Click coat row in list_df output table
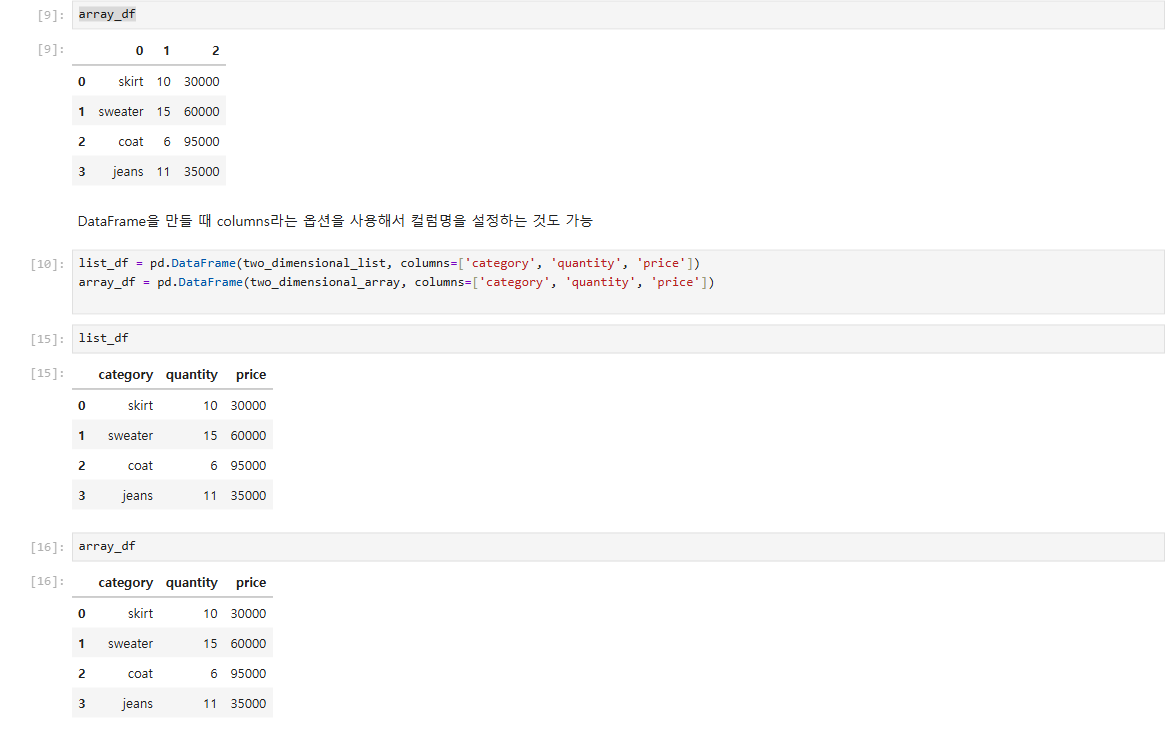This screenshot has height=738, width=1168. click(172, 465)
